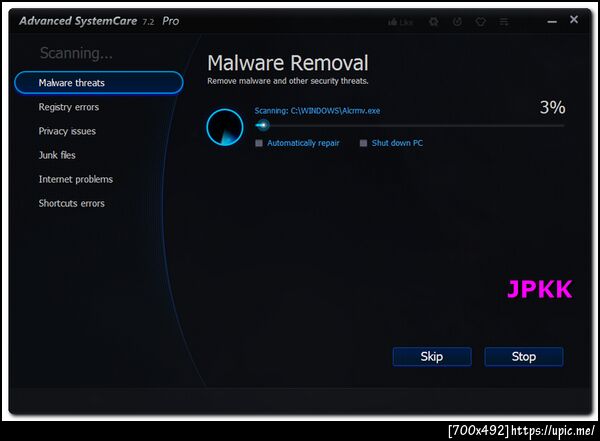Click the Scanning C:\WINDOWS file path text
This screenshot has width=600, height=441.
click(317, 111)
